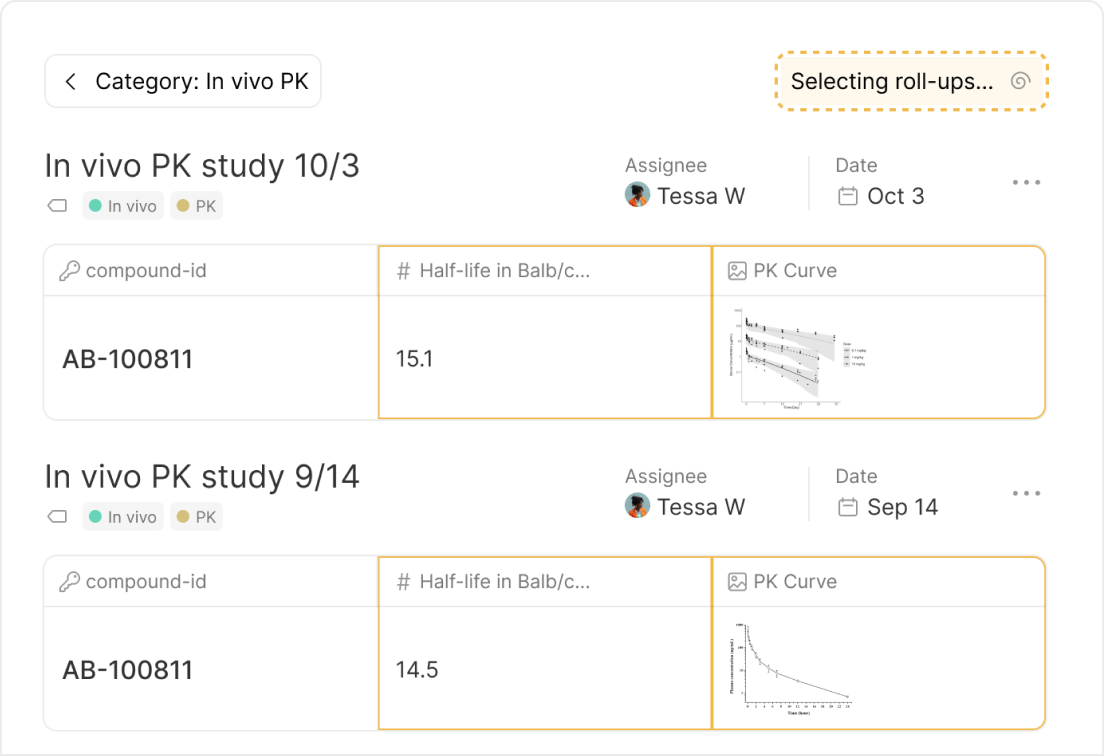
Task: Select the PK tag on study 9/14
Action: [196, 517]
